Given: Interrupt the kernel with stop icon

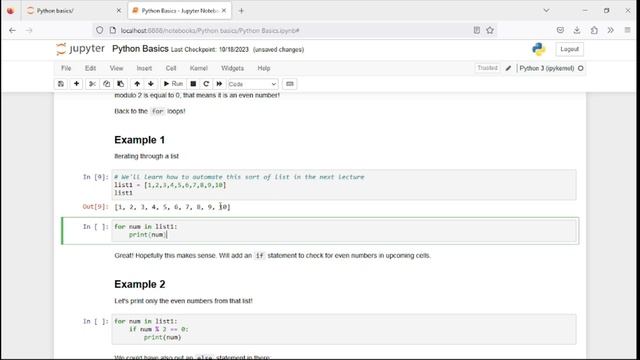Looking at the screenshot, I should click(193, 84).
